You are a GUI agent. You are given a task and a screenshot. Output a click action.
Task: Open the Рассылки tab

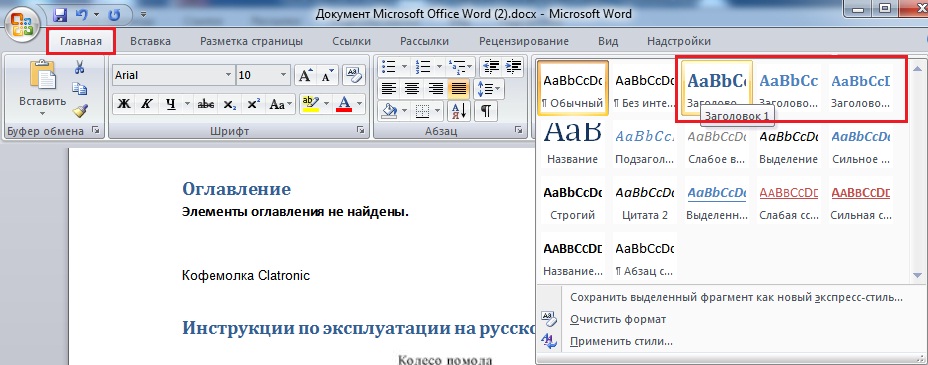click(x=424, y=41)
